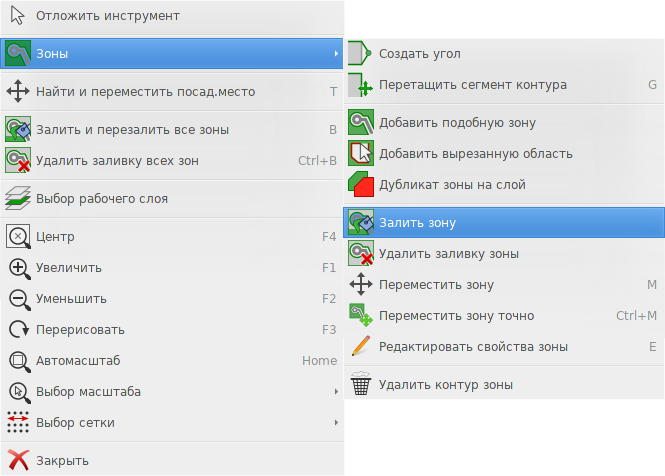Image resolution: width=665 pixels, height=476 pixels.
Task: Click the green Зоны zone icon
Action: (18, 53)
